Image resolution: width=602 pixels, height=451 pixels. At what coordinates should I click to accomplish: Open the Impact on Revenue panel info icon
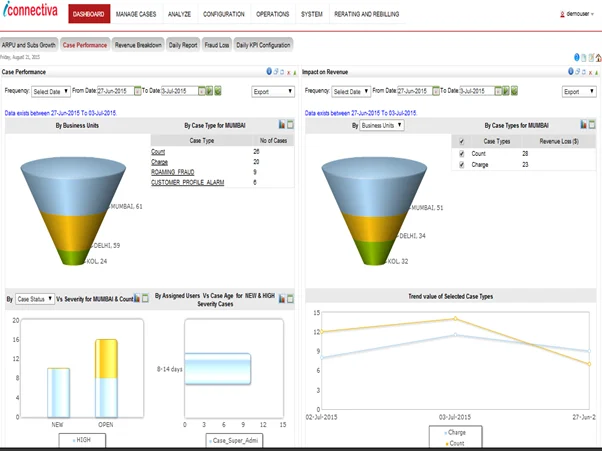pyautogui.click(x=571, y=71)
